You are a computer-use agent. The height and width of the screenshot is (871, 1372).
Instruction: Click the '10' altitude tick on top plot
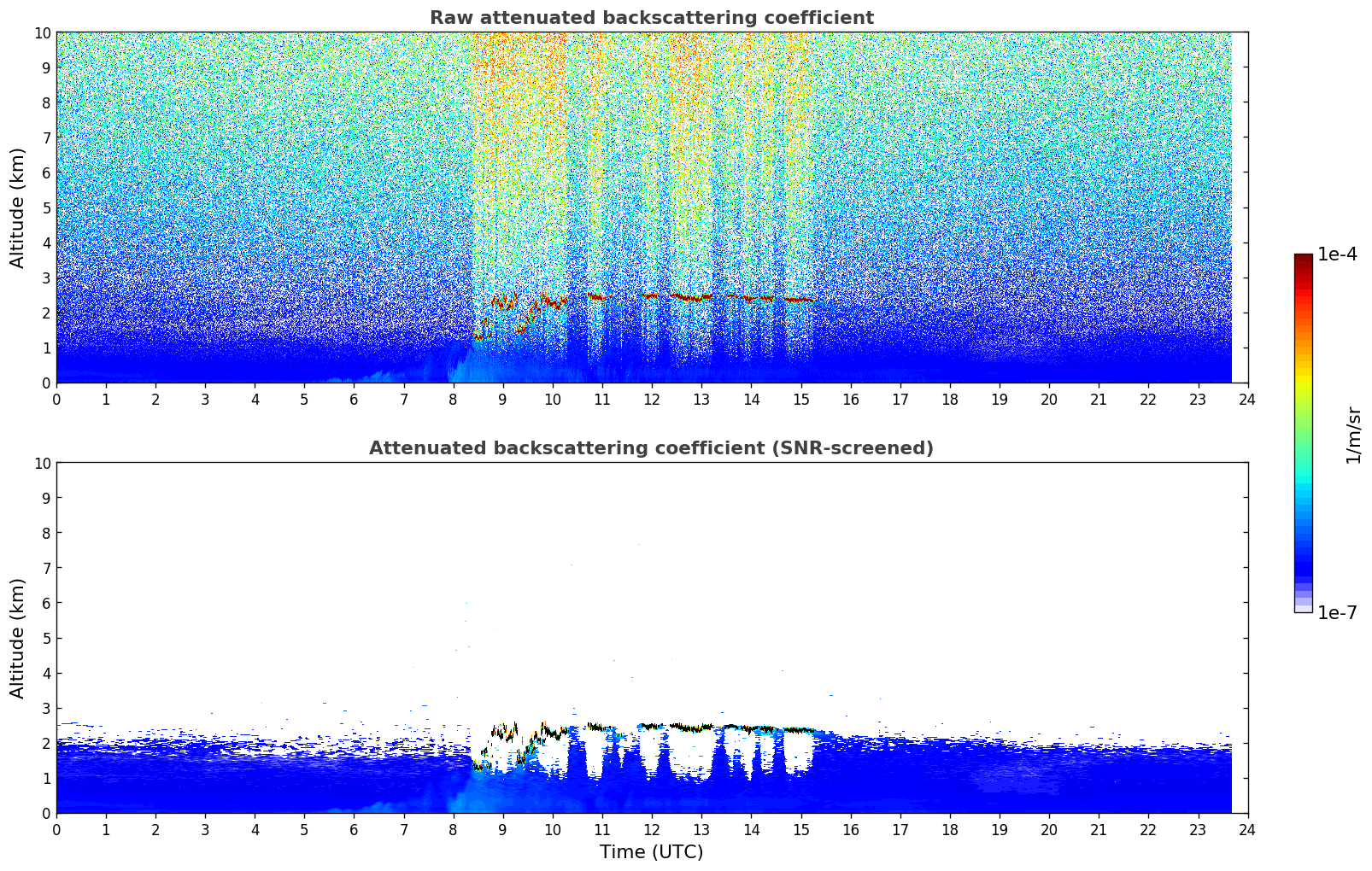(42, 32)
